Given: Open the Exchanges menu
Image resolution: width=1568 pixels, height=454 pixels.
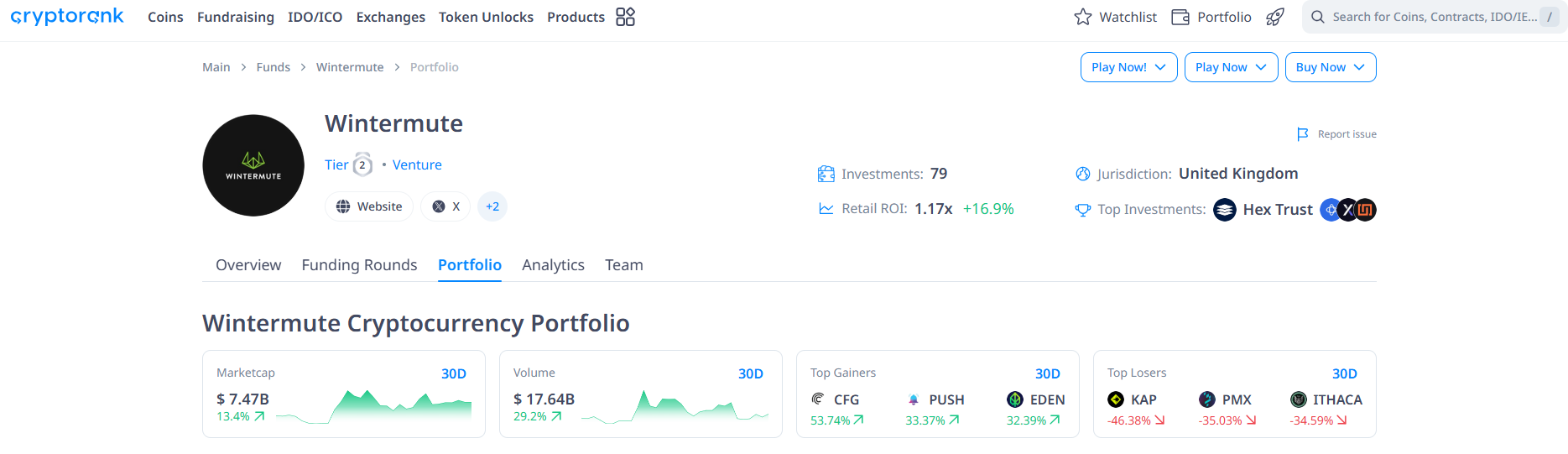Looking at the screenshot, I should [391, 17].
